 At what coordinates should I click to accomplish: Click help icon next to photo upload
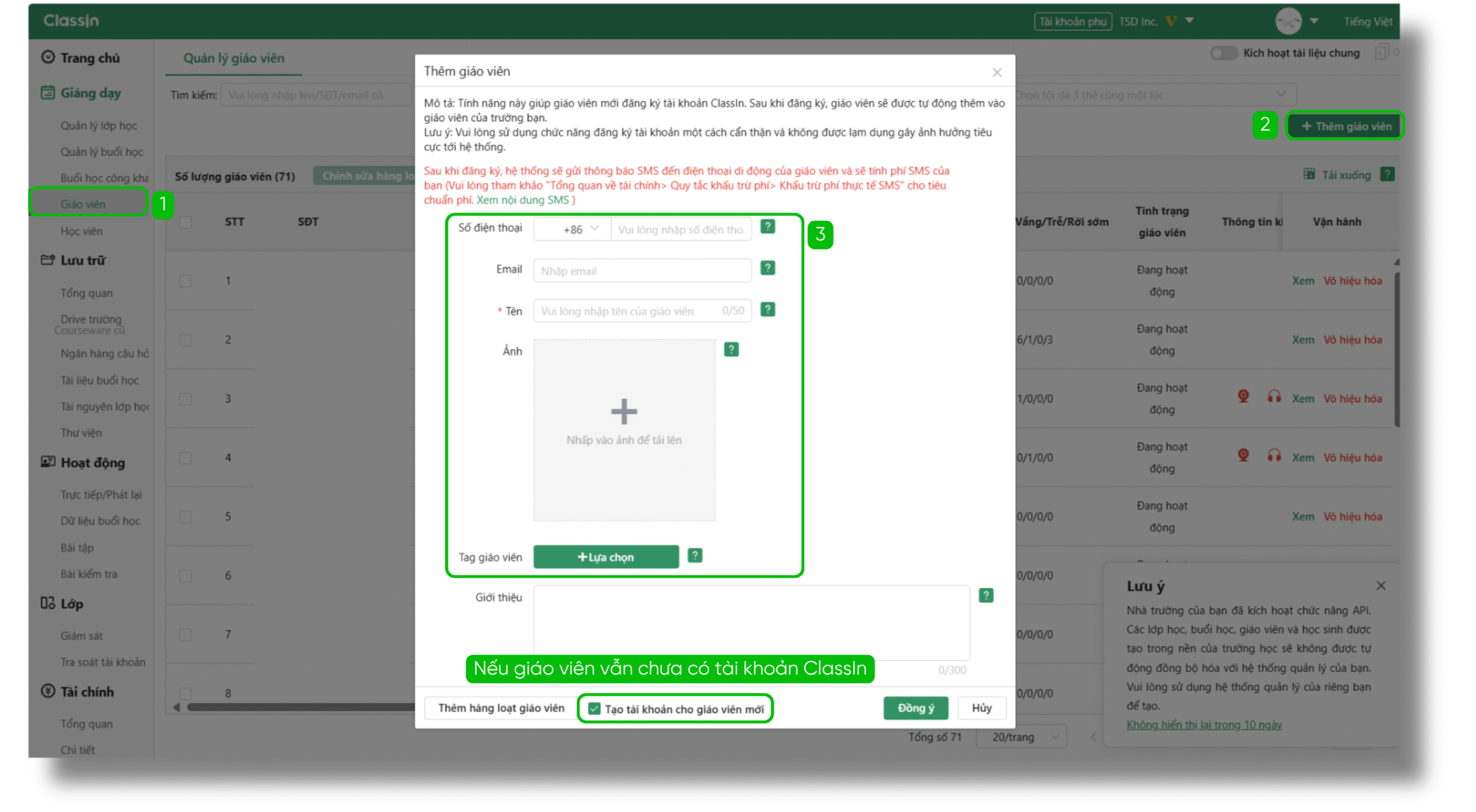tap(731, 349)
